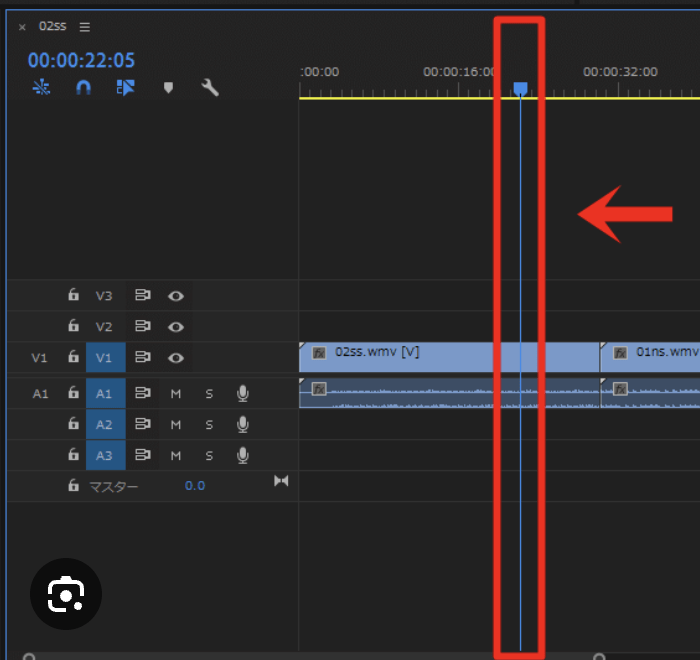Toggle the Snap magnet icon in timeline
Image resolution: width=700 pixels, height=660 pixels.
point(83,88)
